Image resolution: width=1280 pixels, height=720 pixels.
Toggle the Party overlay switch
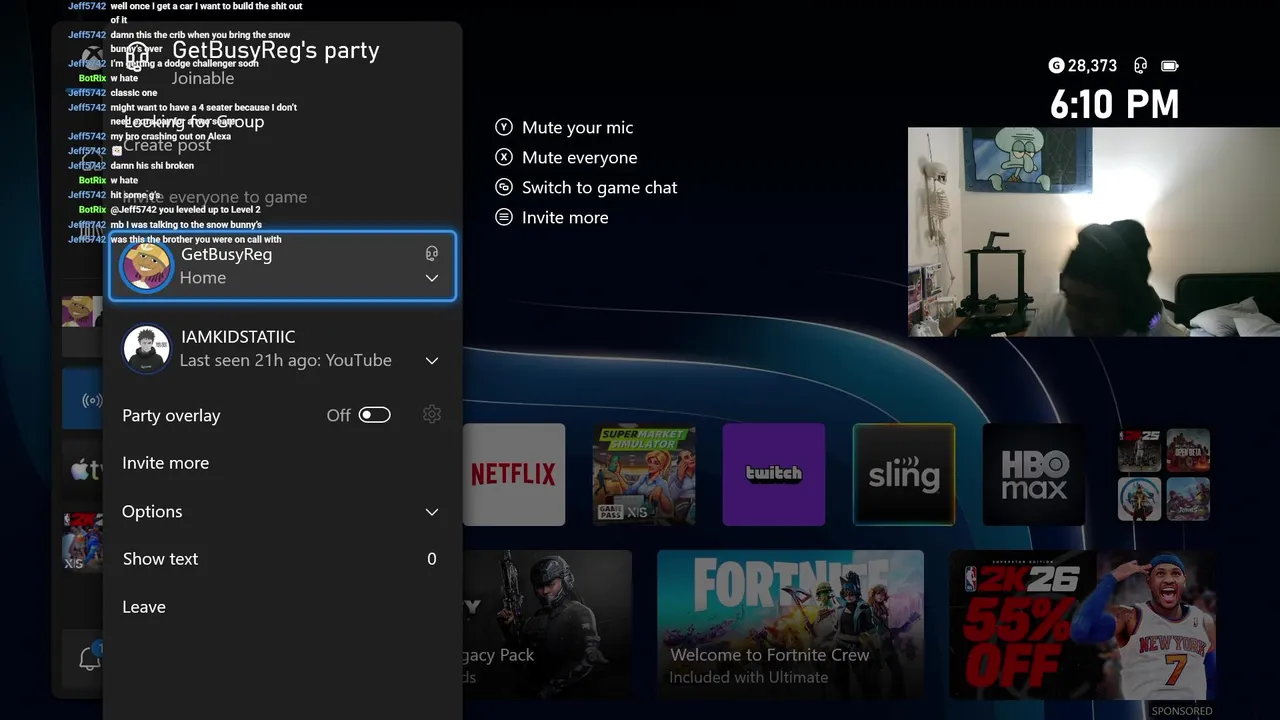375,415
